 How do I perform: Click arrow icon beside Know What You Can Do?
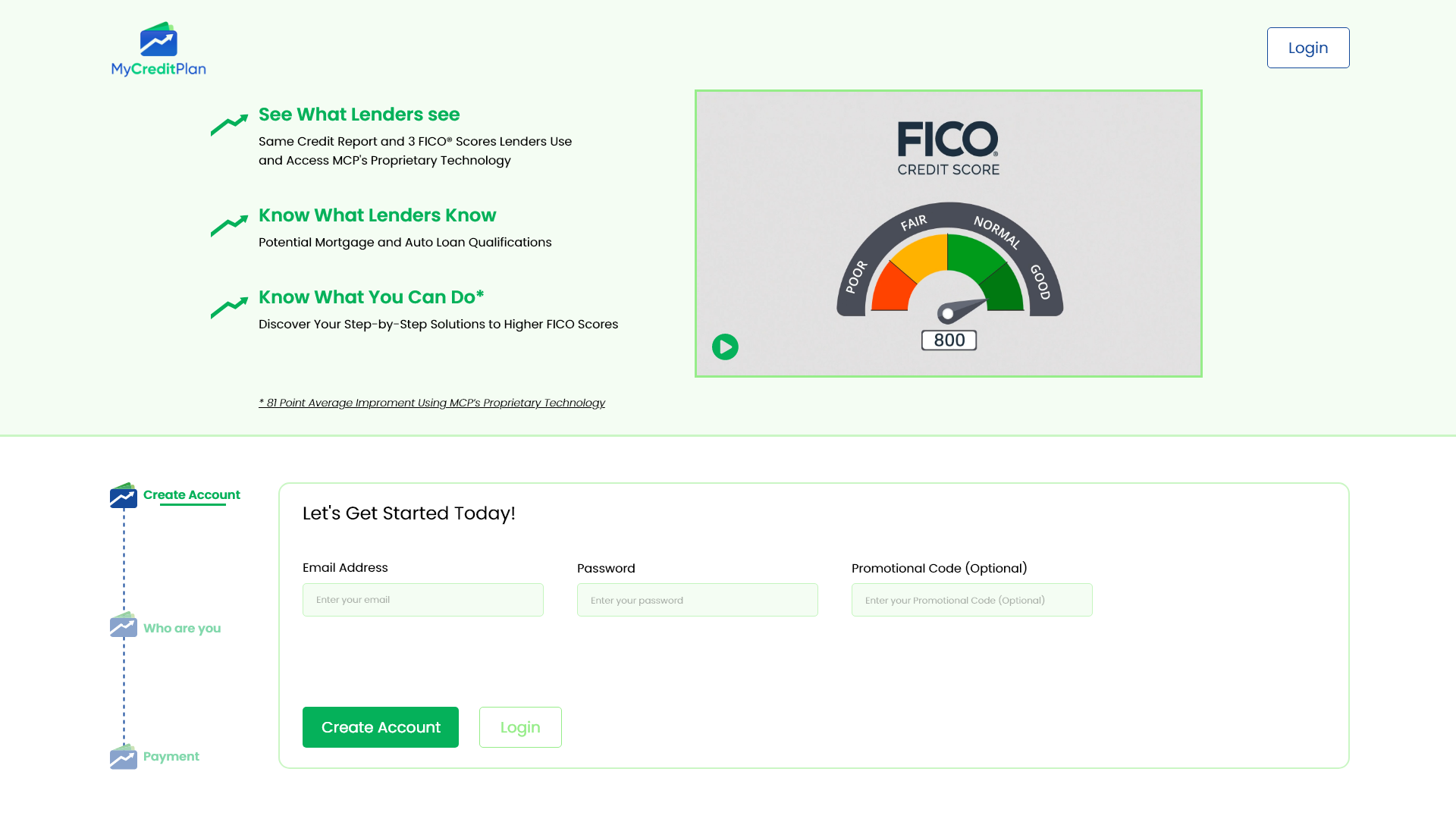(229, 307)
